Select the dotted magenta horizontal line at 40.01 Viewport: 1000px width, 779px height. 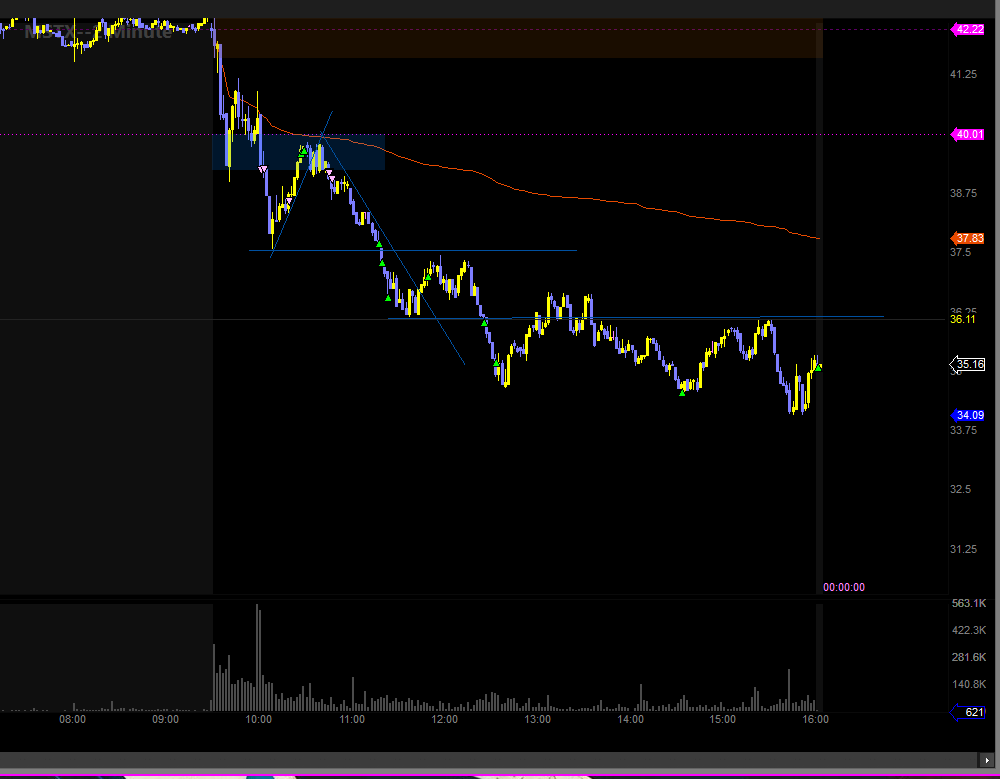tap(474, 135)
